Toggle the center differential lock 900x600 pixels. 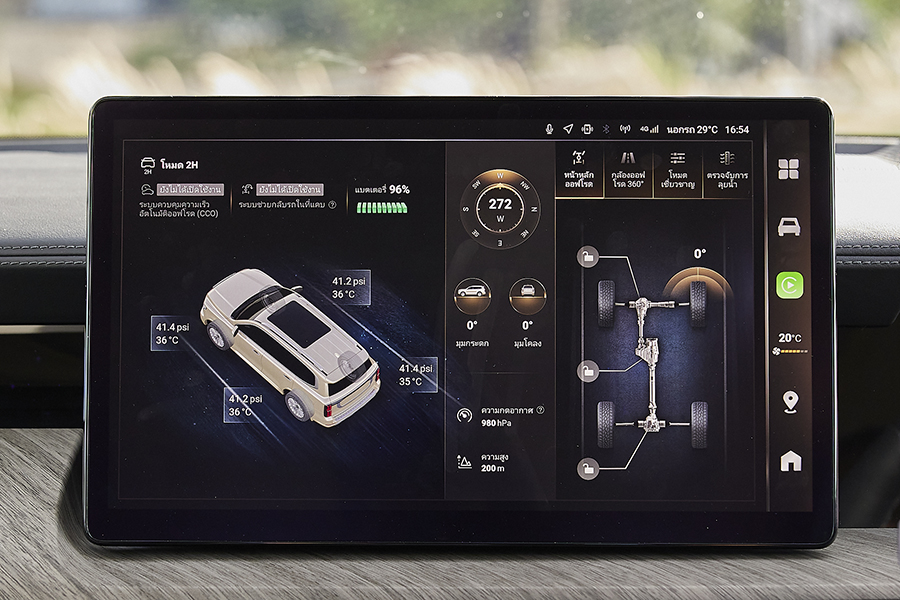tap(588, 371)
